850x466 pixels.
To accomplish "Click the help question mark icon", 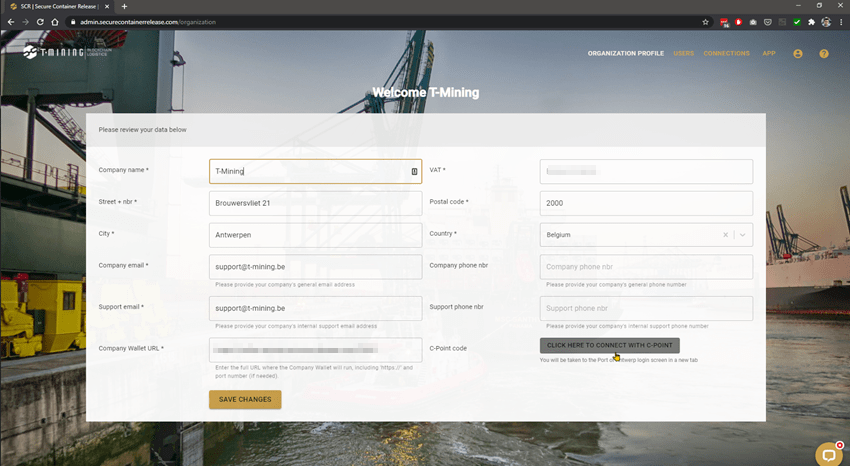I will coord(824,53).
